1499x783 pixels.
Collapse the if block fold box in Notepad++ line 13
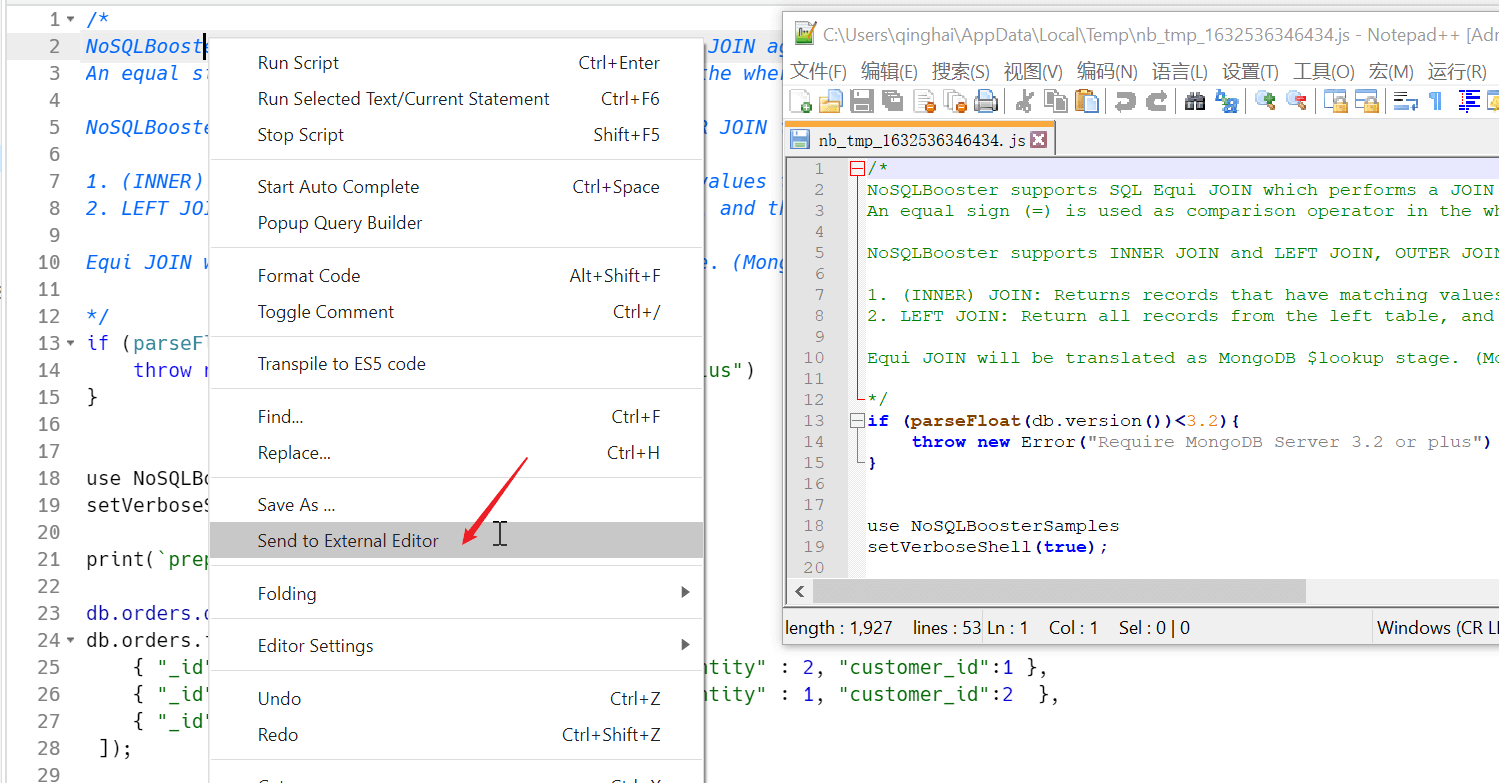click(x=857, y=421)
